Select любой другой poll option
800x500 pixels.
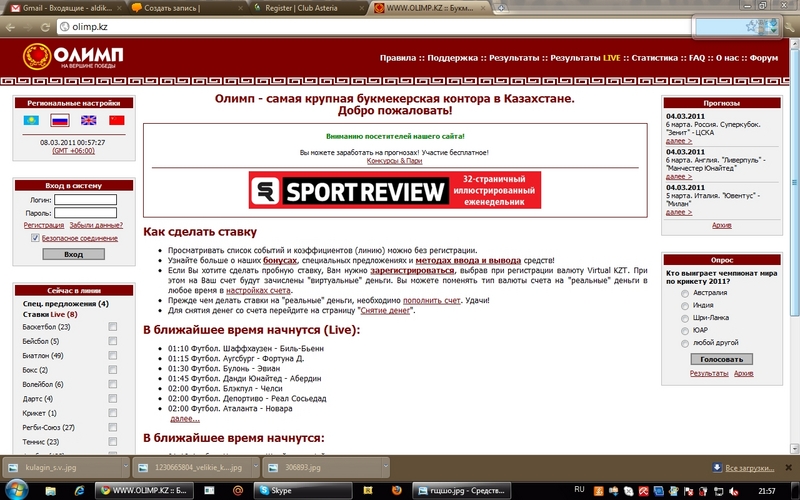685,343
